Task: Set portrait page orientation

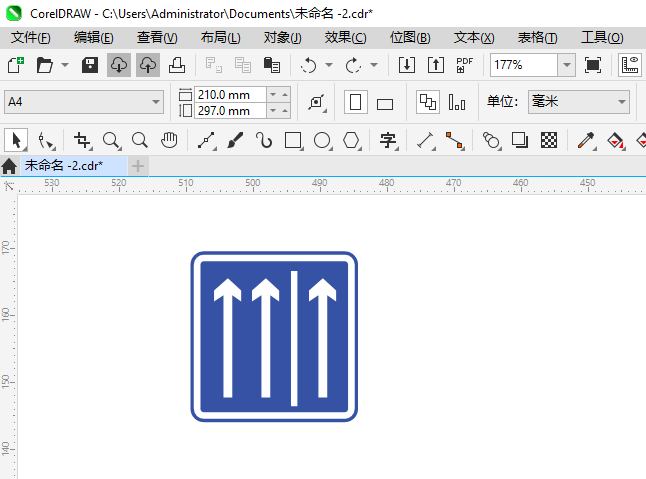Action: click(x=356, y=102)
